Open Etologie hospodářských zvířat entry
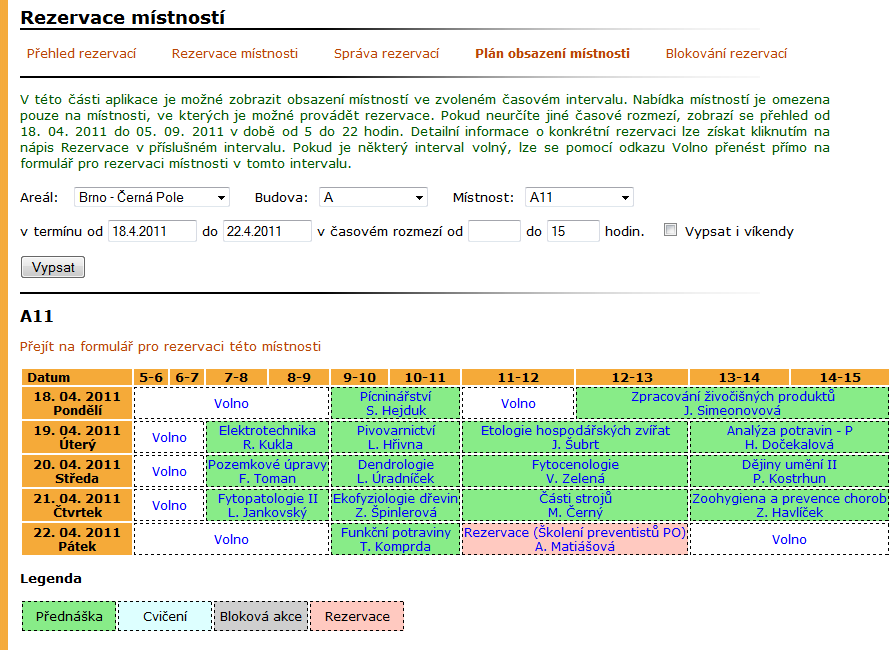895x650 pixels. 575,438
